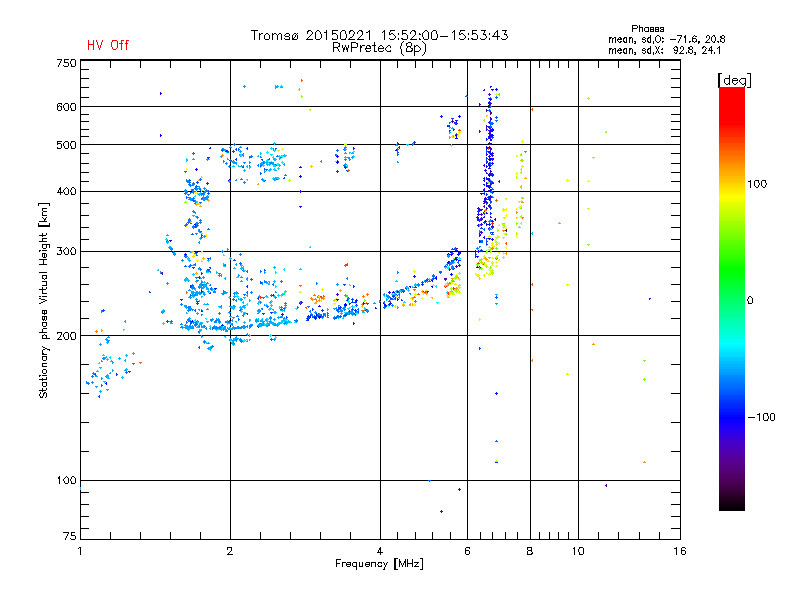The height and width of the screenshot is (600, 800).
Task: Click the x-axis '8' tick label
Action: pos(530,551)
